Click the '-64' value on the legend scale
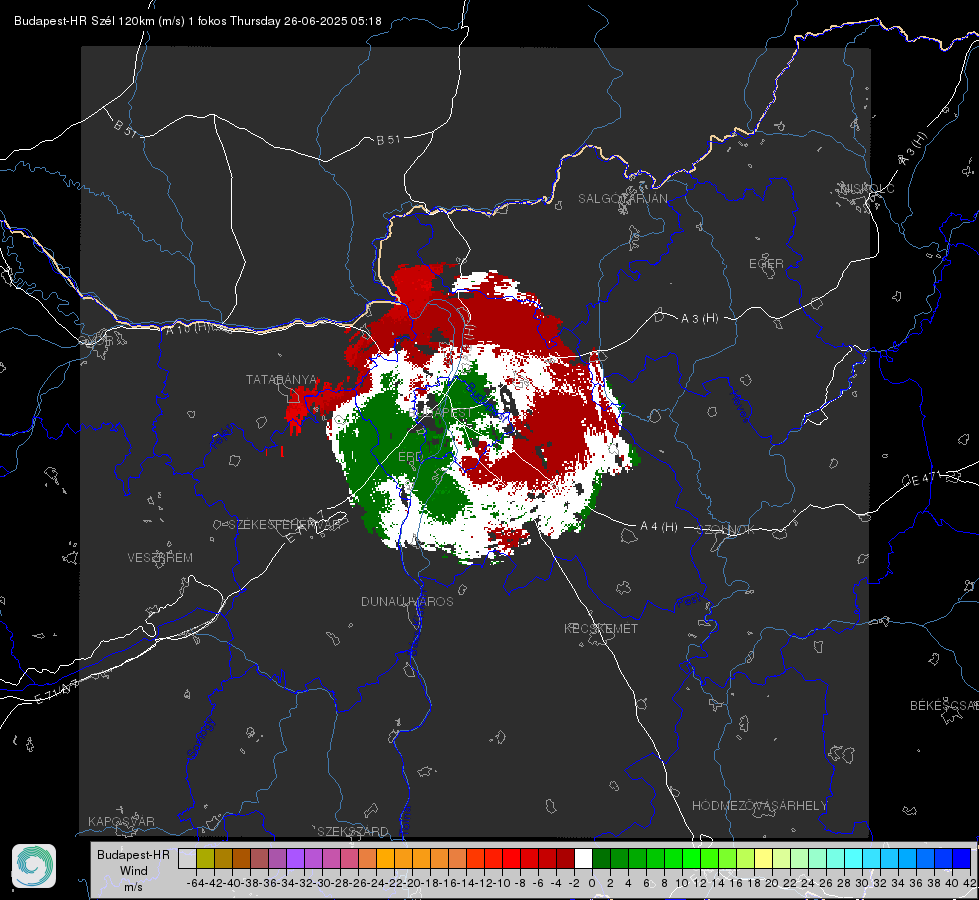 pos(195,883)
